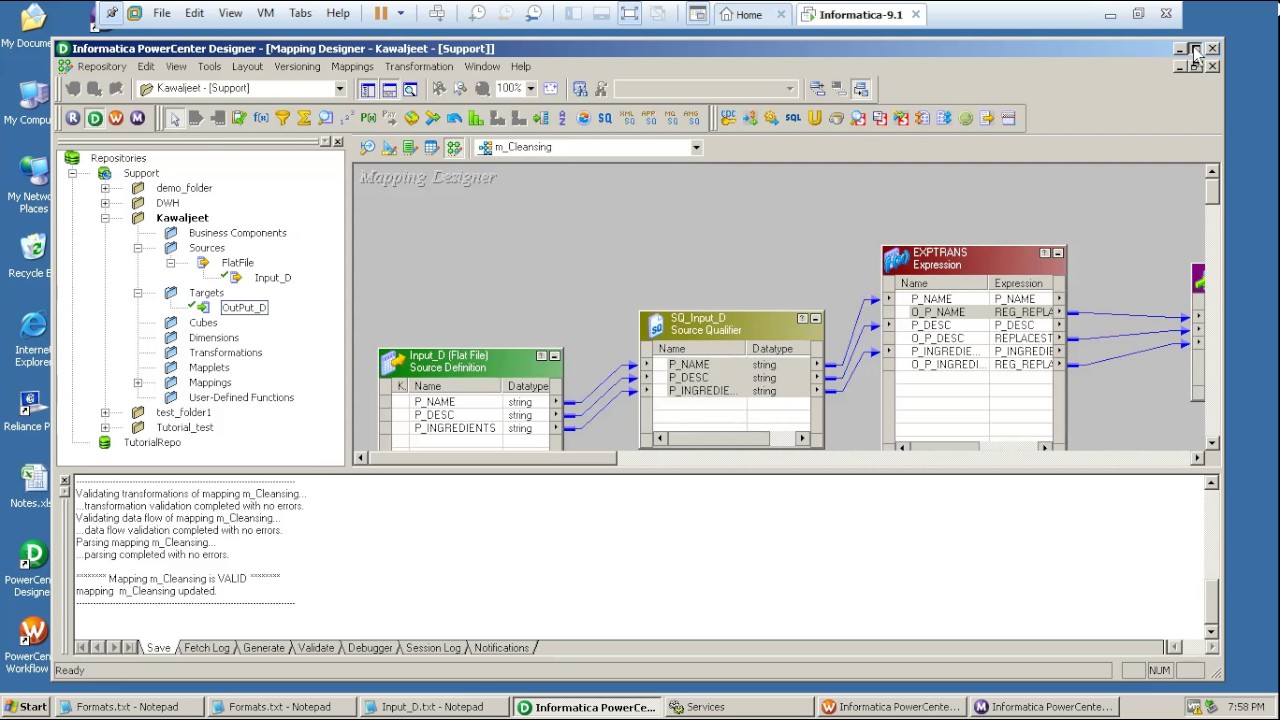This screenshot has width=1280, height=720.
Task: Iconize the EXPTRANS transformation box
Action: [1058, 254]
